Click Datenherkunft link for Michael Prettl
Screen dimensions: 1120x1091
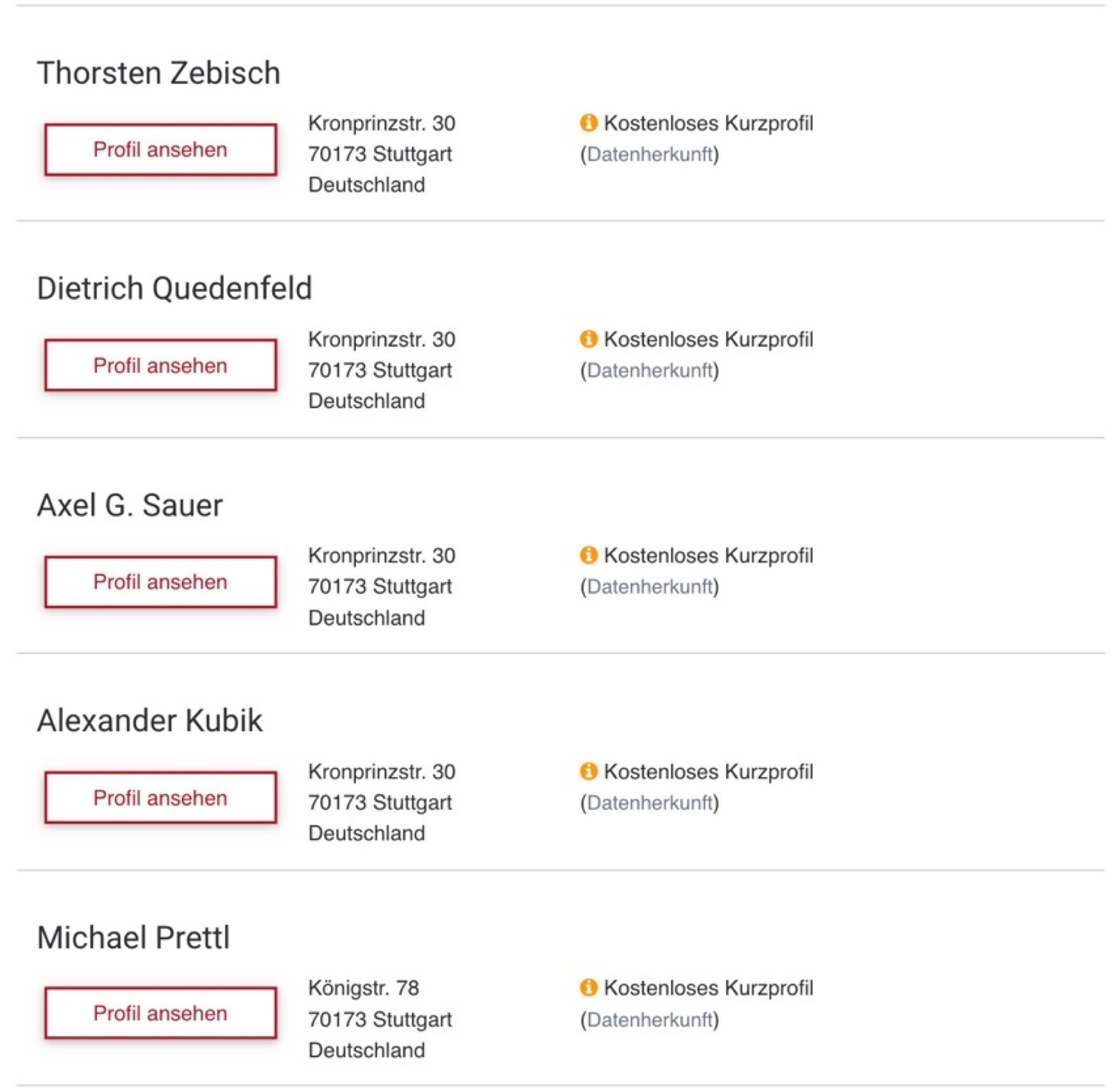[650, 1019]
